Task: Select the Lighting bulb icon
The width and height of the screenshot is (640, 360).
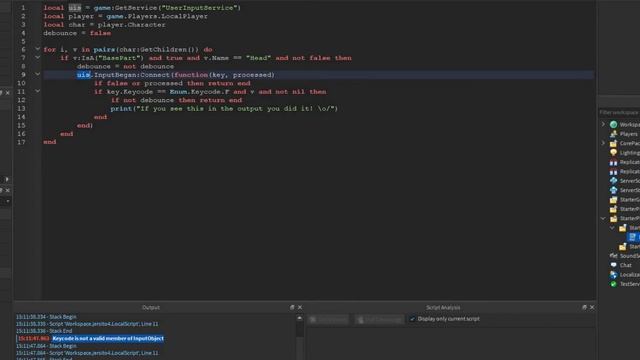Action: tap(613, 153)
